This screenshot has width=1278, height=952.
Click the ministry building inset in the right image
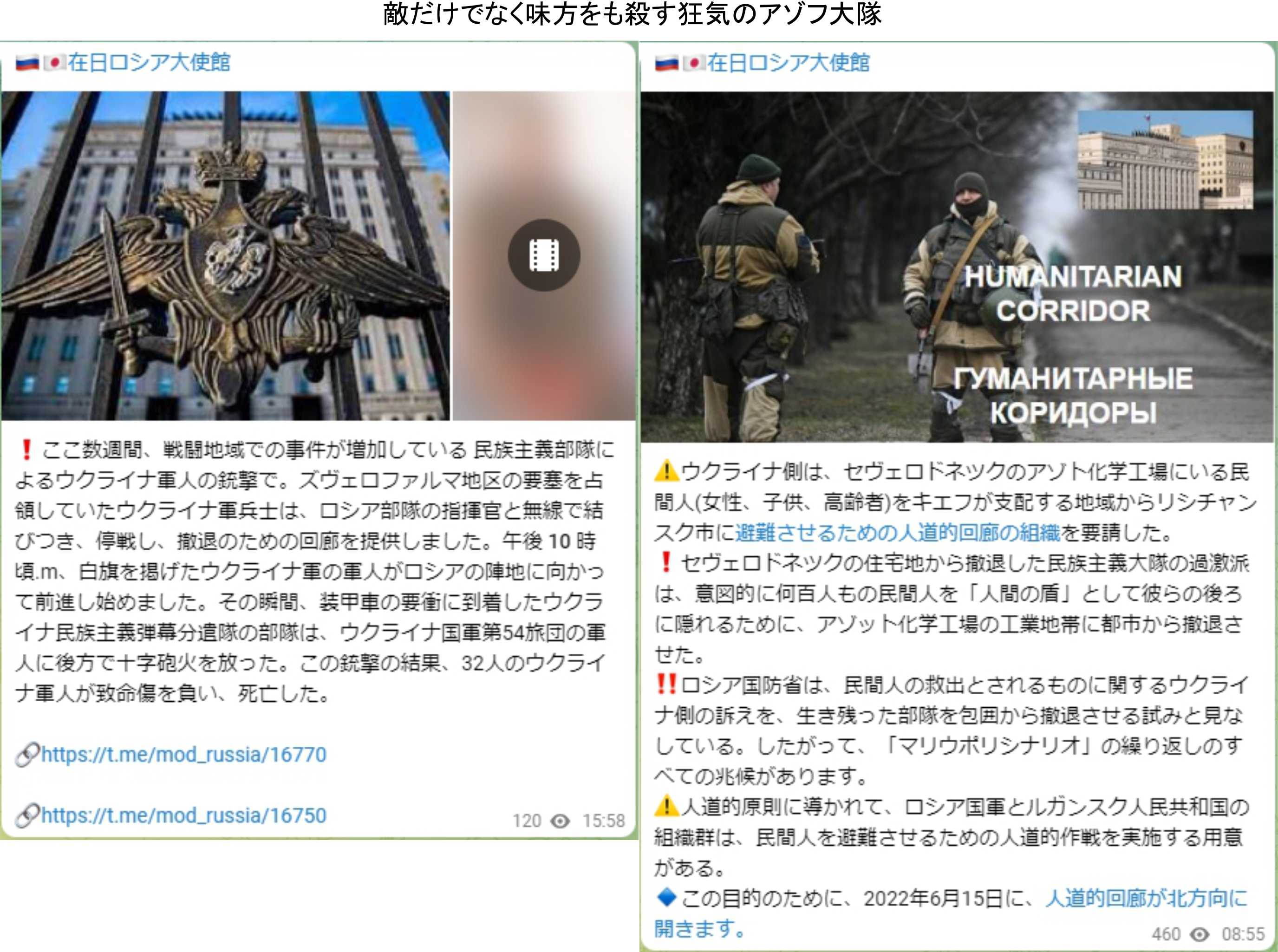click(1165, 160)
